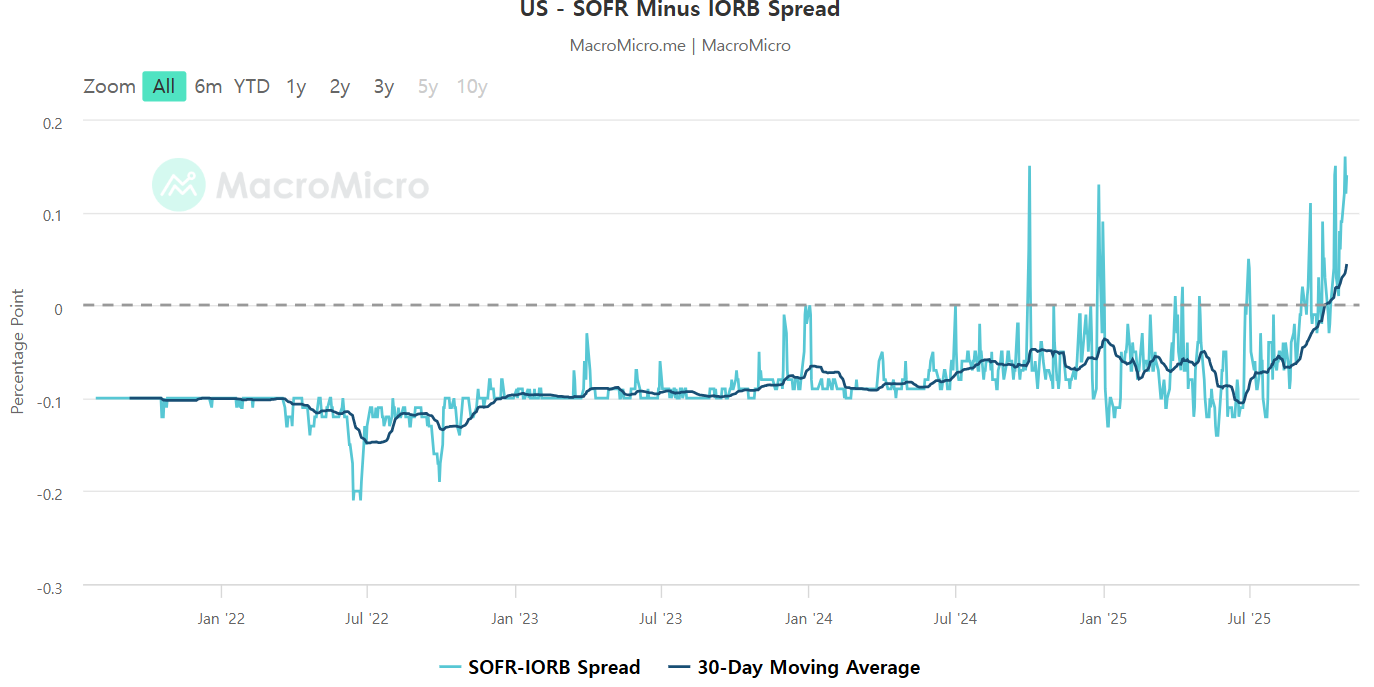Click the Jan '25 x-axis tick label

coord(1104,619)
